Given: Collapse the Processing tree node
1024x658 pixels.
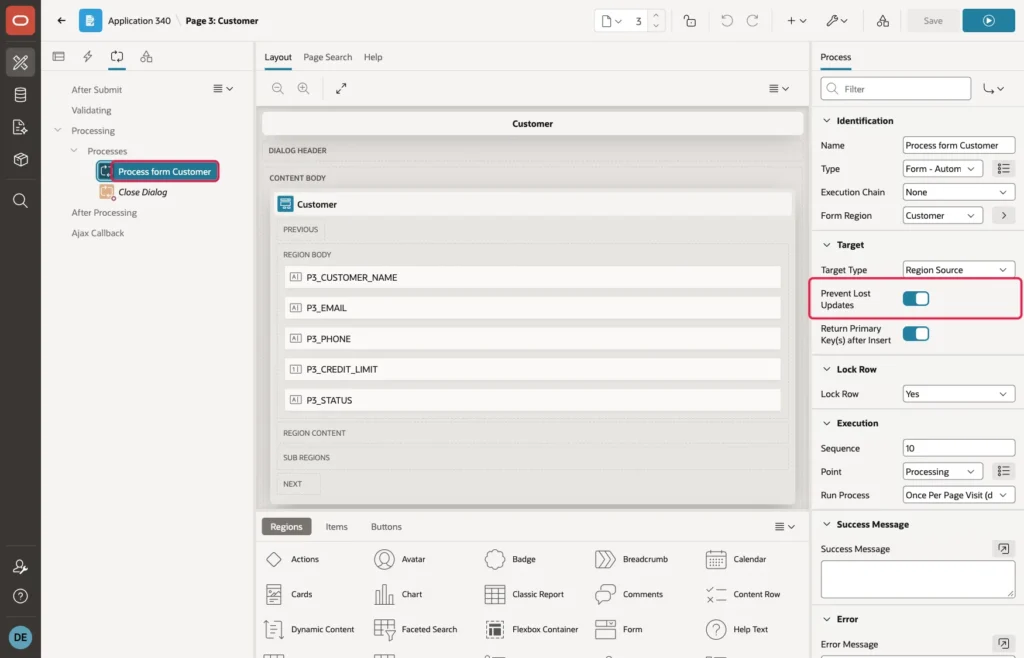Looking at the screenshot, I should (x=58, y=130).
